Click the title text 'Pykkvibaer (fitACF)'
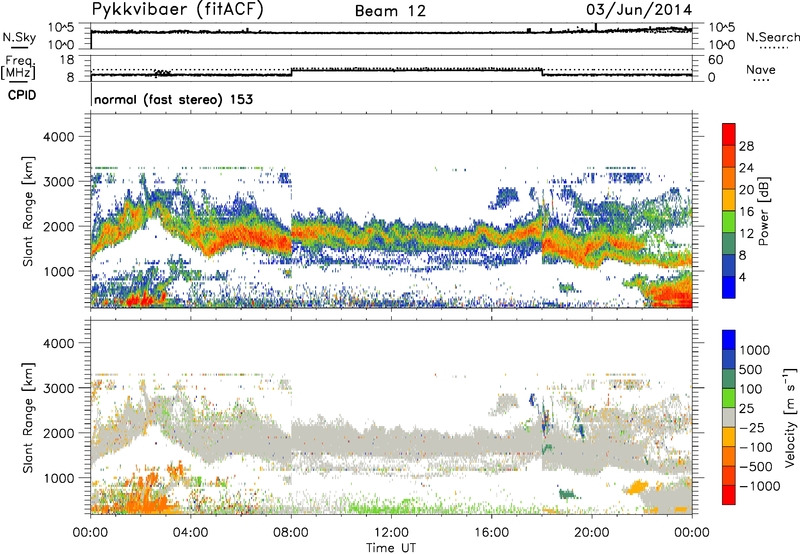The image size is (800, 554). [178, 10]
